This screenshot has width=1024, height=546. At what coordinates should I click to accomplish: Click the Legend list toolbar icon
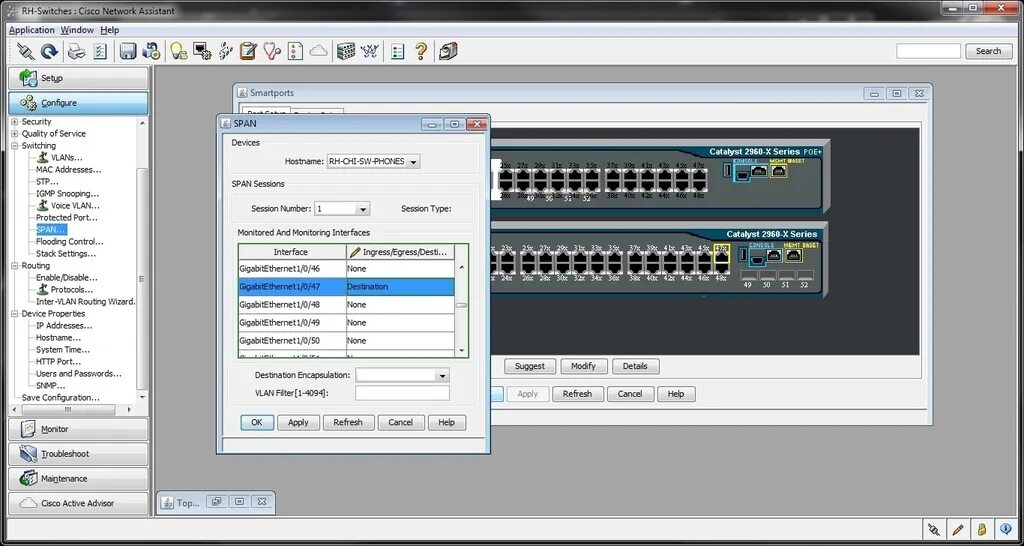398,51
